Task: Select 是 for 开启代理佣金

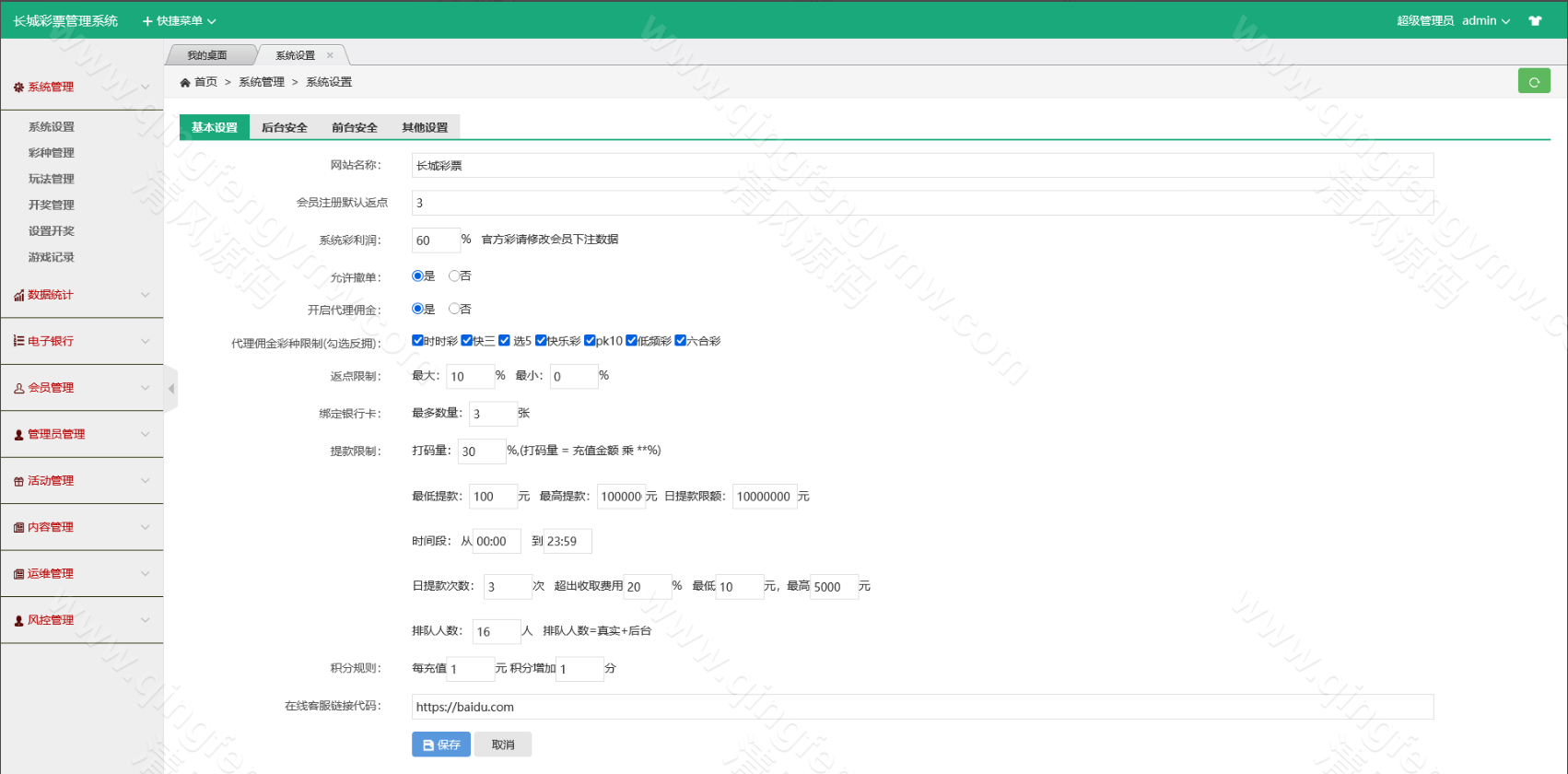Action: [x=417, y=309]
